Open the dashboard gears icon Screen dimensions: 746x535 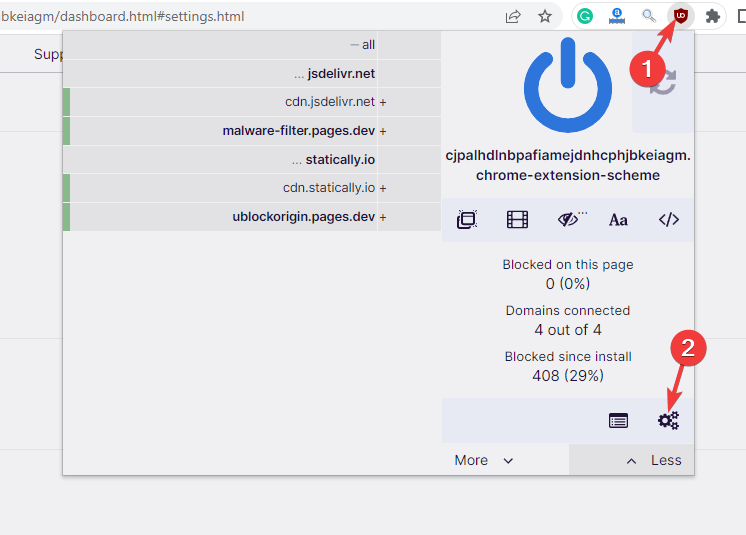tap(668, 421)
